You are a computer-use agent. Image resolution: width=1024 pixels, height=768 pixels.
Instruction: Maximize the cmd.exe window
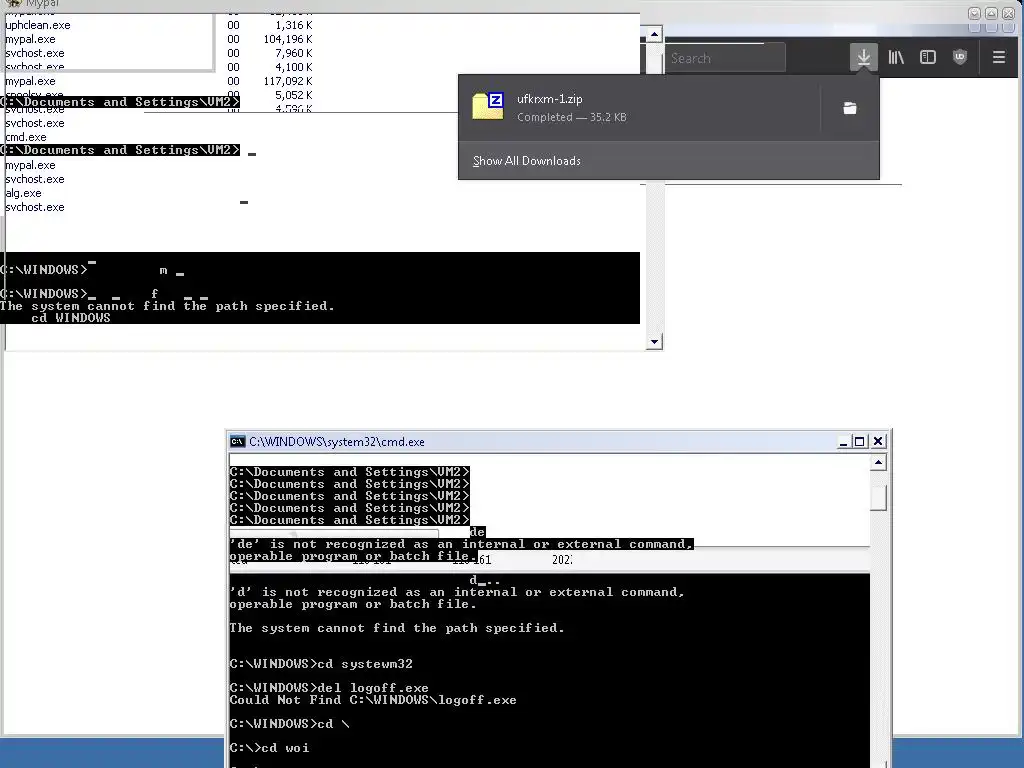[x=860, y=442]
